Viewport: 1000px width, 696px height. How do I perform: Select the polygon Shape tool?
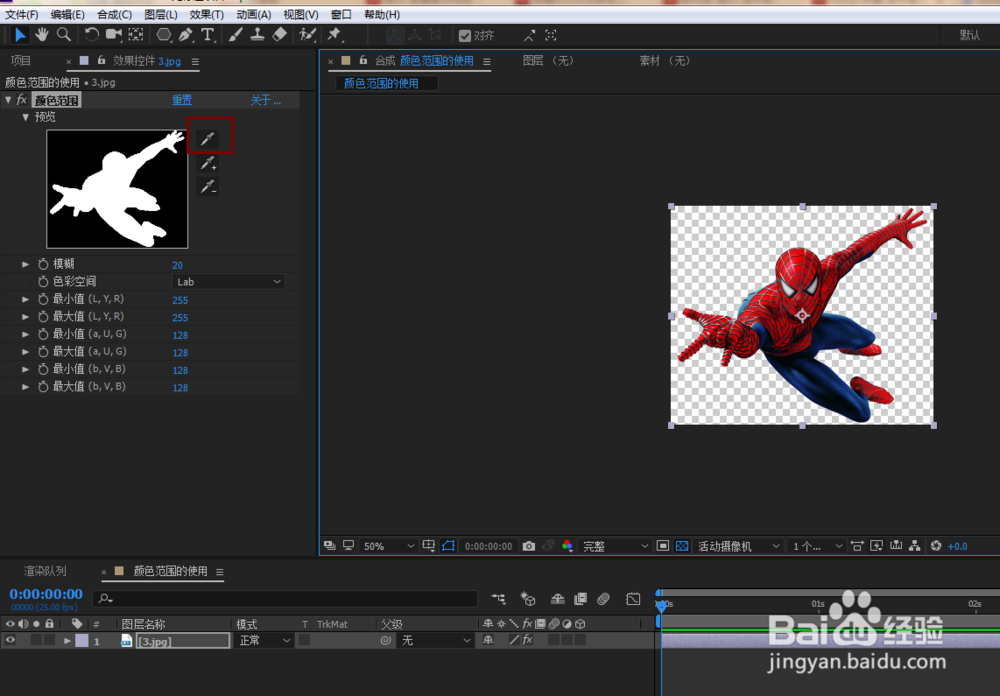[164, 34]
